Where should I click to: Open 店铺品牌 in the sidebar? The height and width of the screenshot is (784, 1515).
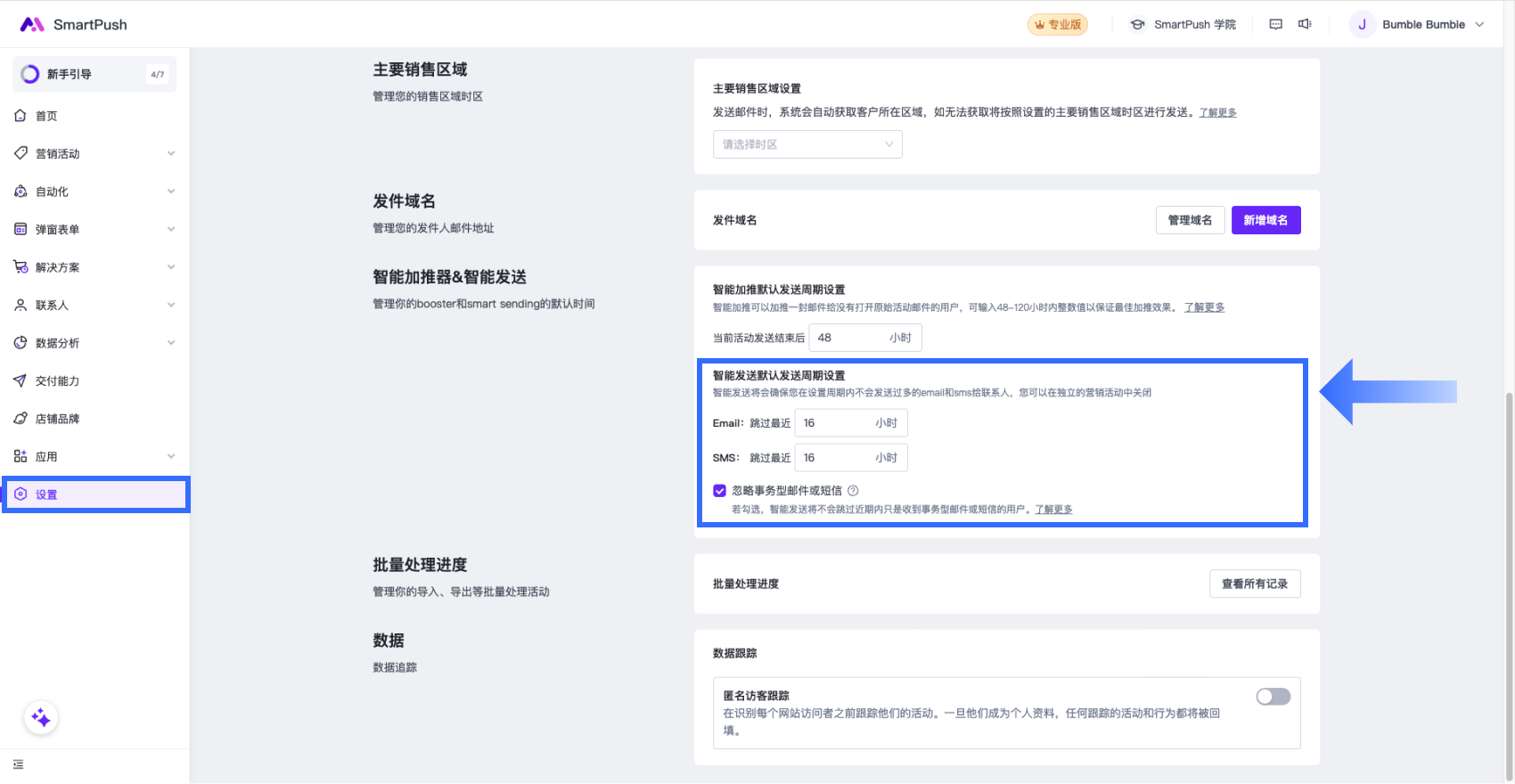tap(57, 419)
